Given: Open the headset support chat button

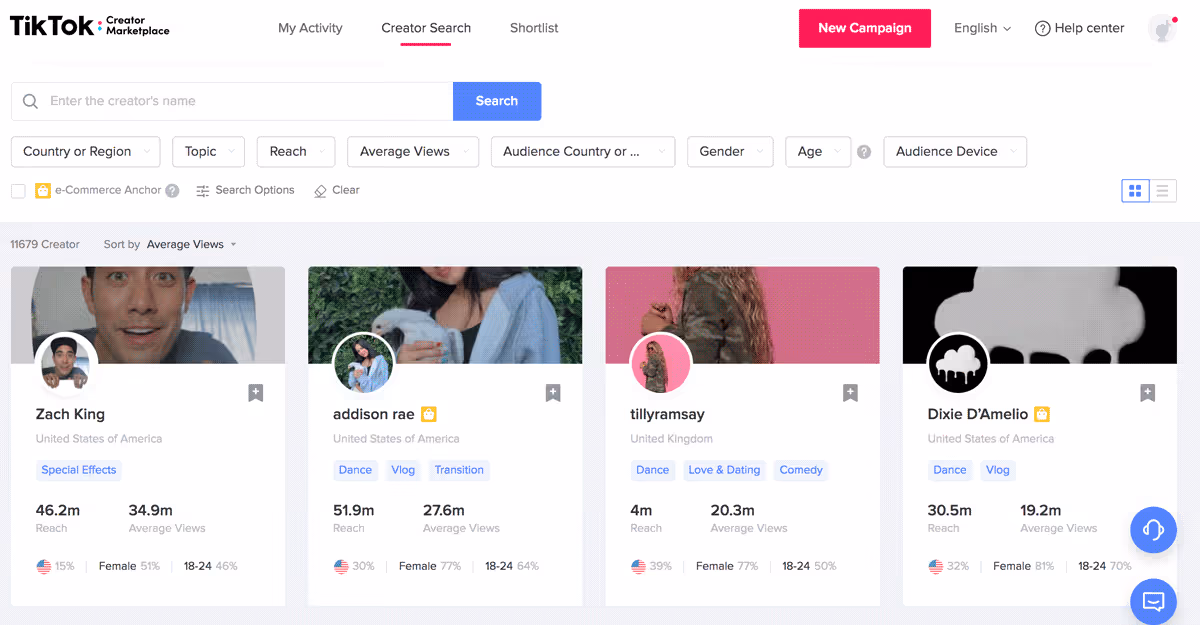Looking at the screenshot, I should coord(1153,530).
